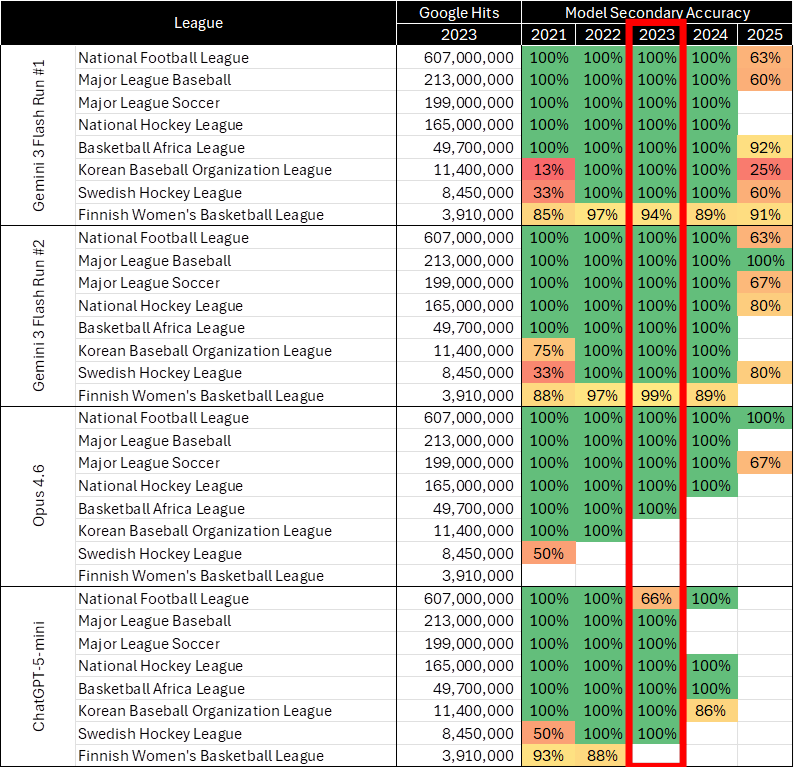Click 2025 100% in Run #2 Major League Baseball row
Screen dimensions: 794x768
pos(765,260)
